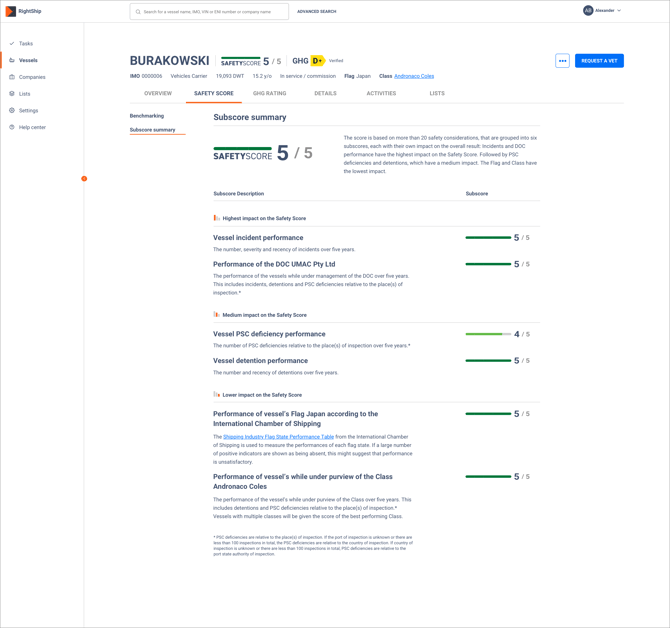Screen dimensions: 670x628
Task: Select Benchmarking in the side submenu
Action: coord(147,116)
